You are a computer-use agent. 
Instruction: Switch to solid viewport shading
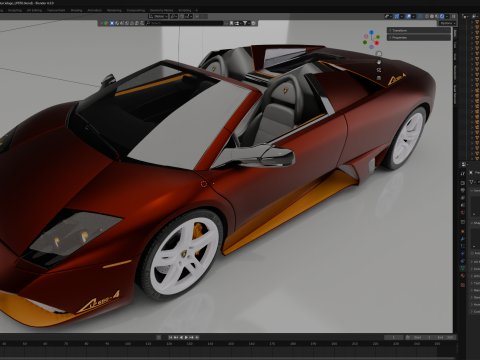coord(432,16)
